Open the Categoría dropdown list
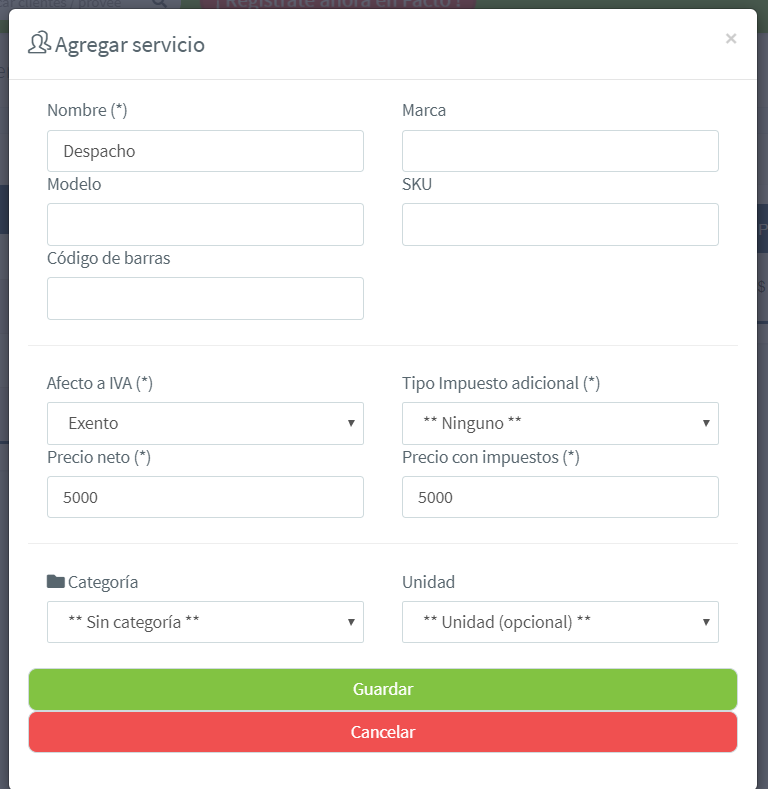Screen dimensions: 768x789 (205, 622)
